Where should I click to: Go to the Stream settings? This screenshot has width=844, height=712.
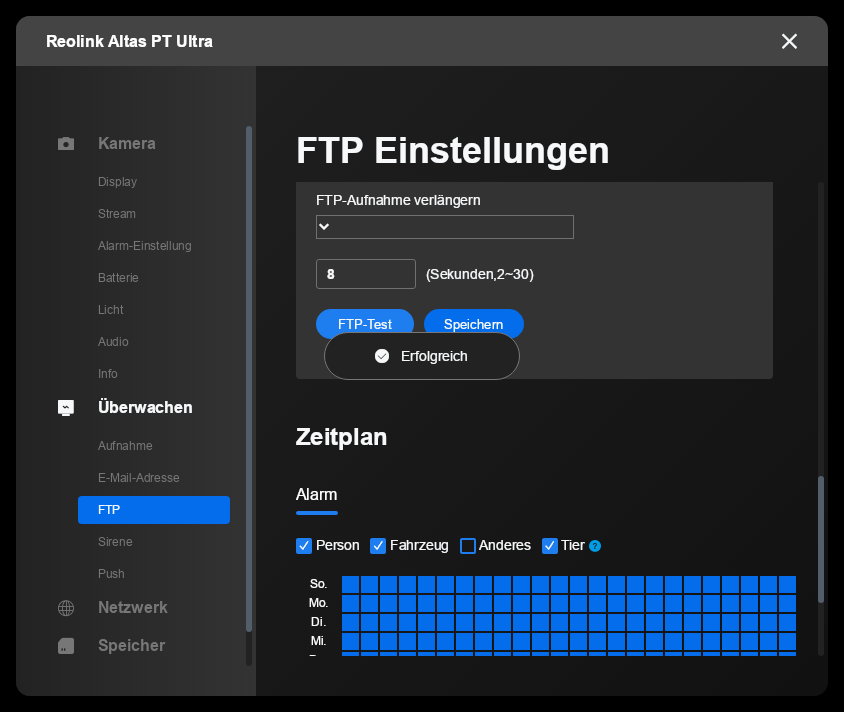[117, 214]
